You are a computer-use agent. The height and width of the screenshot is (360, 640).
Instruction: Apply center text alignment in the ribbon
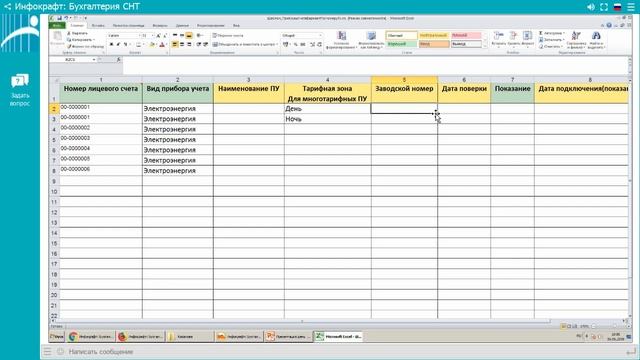coord(182,44)
